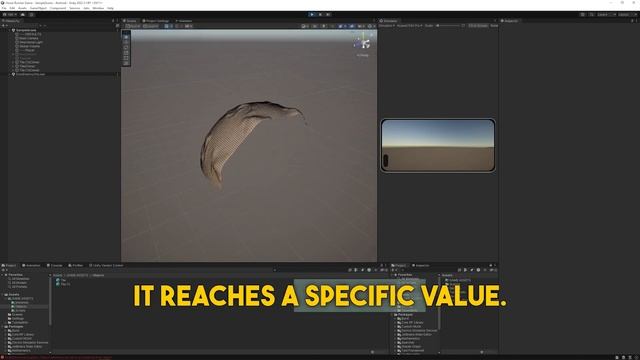This screenshot has height=360, width=640.
Task: Select the Burst package folder
Action: click(14, 331)
